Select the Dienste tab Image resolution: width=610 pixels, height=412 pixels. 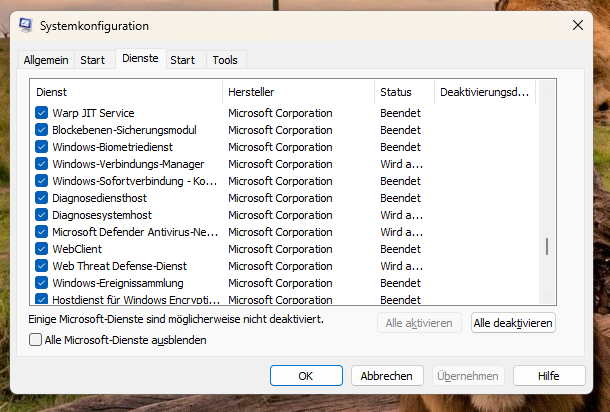[x=140, y=58]
